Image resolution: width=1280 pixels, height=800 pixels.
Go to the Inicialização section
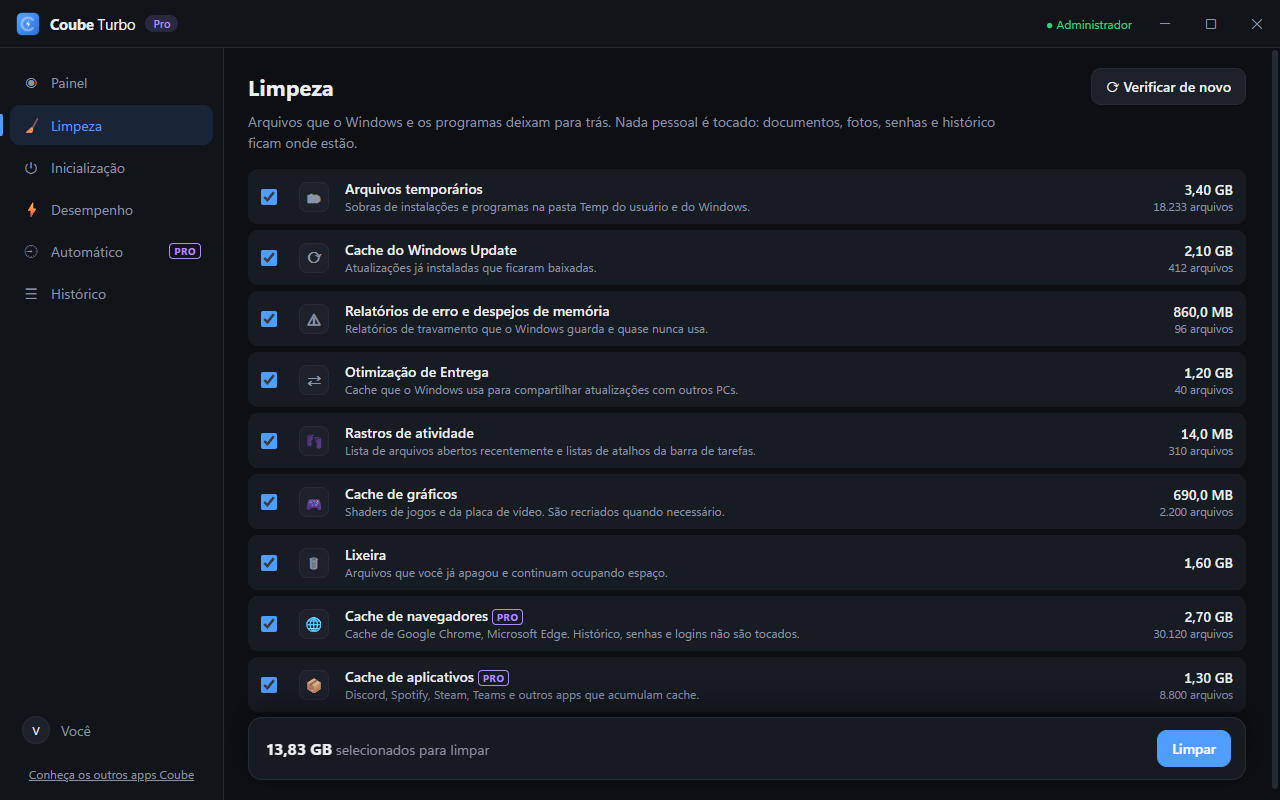click(x=112, y=168)
